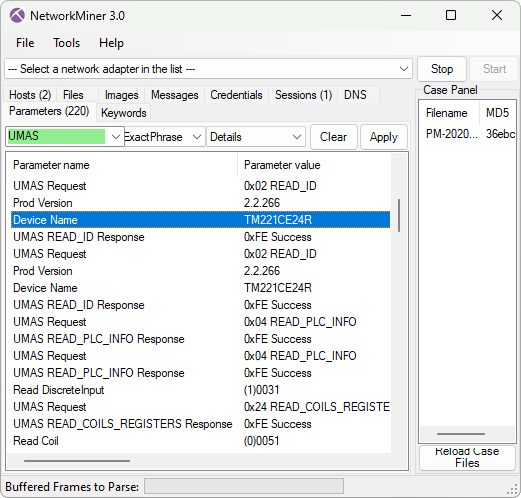Switch to the Credentials tab

(236, 95)
